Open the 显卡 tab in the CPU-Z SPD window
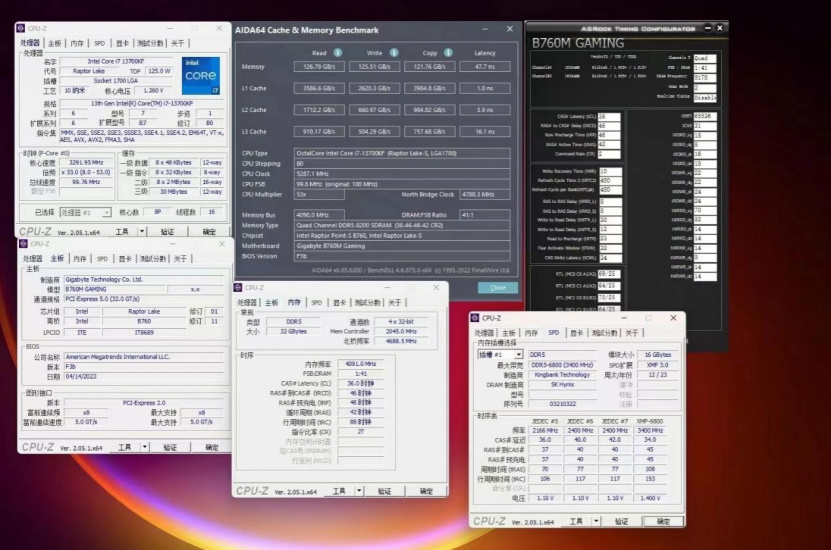The height and width of the screenshot is (550, 831). point(577,333)
